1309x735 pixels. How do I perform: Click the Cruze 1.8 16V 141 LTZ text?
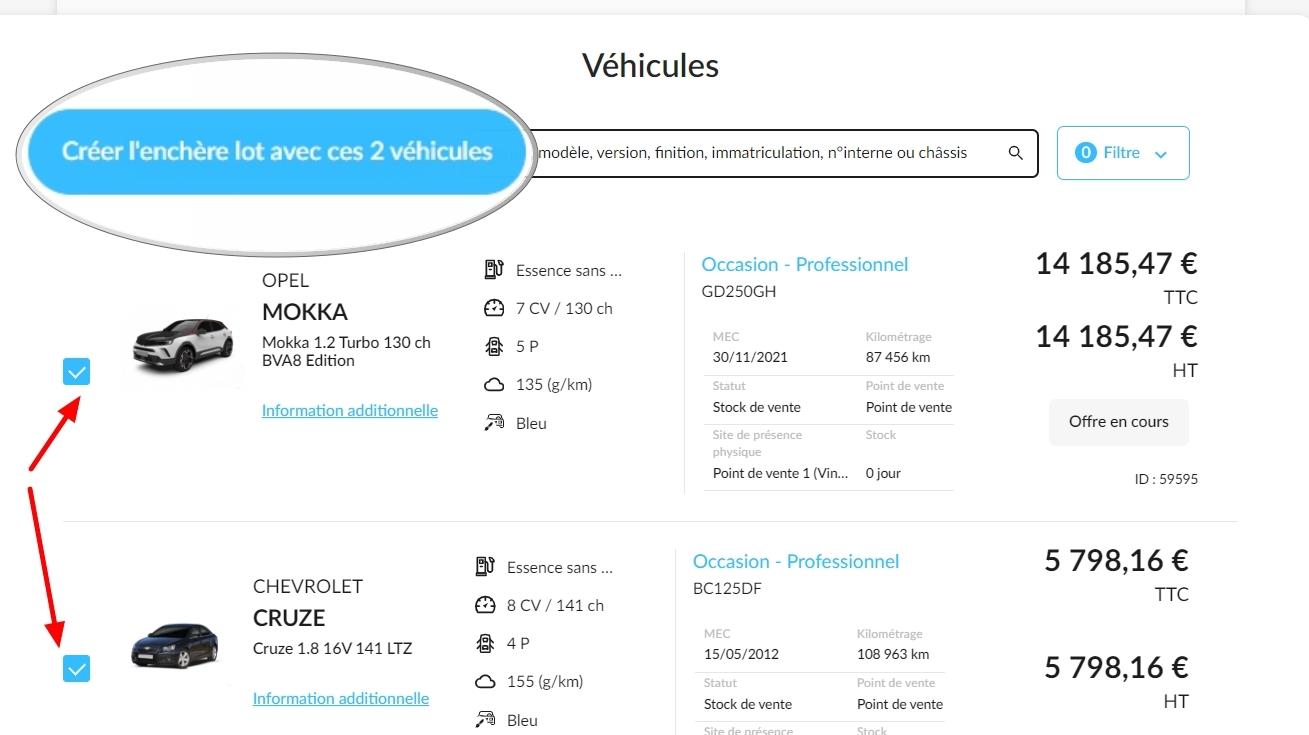point(332,648)
